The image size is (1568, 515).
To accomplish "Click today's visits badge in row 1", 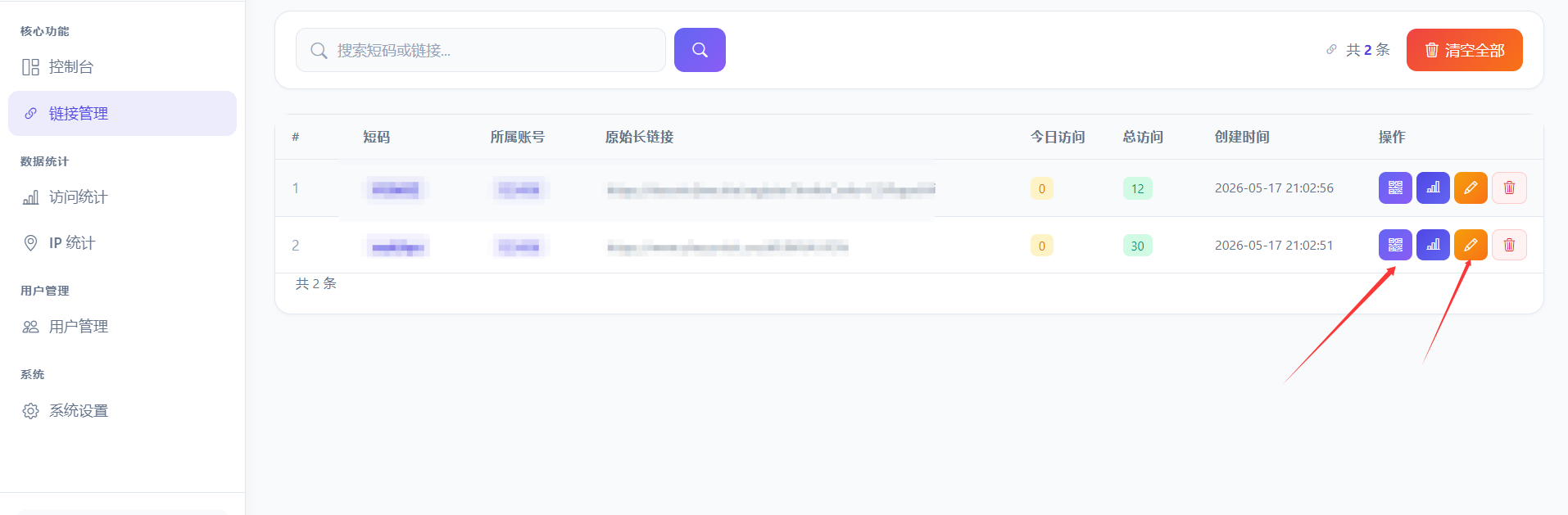I will pos(1042,188).
